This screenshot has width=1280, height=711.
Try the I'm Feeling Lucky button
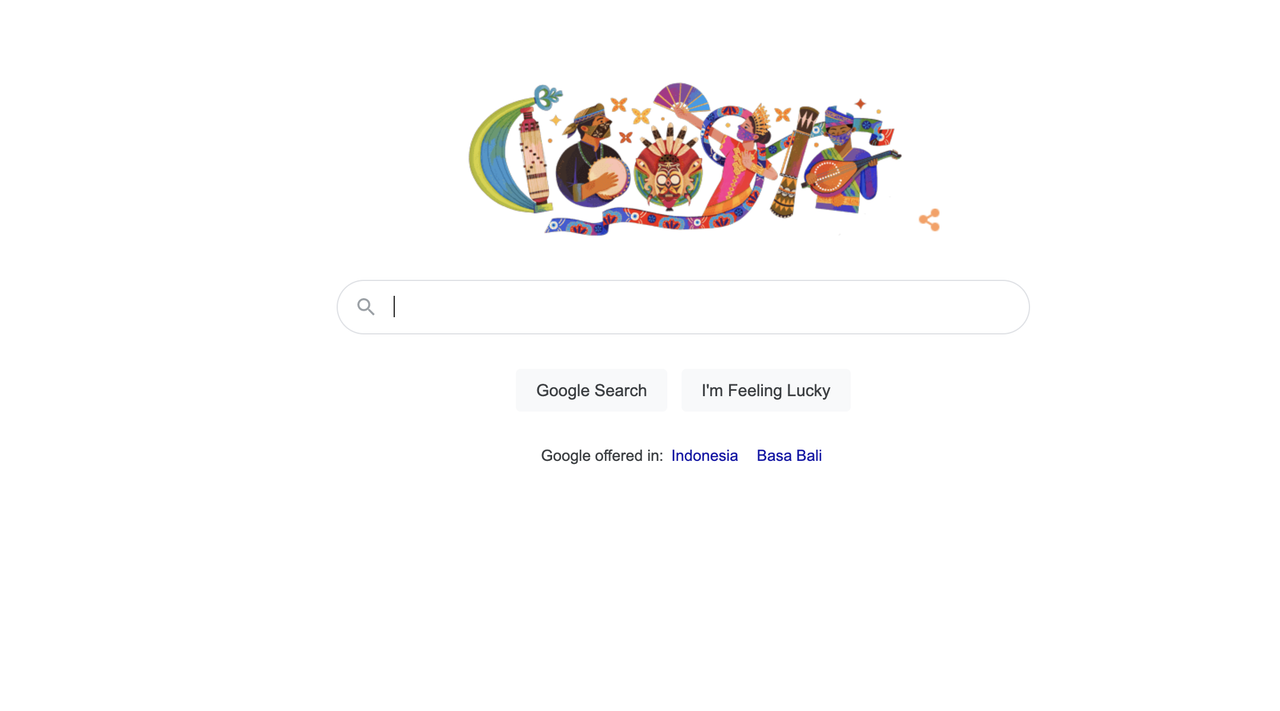tap(766, 390)
